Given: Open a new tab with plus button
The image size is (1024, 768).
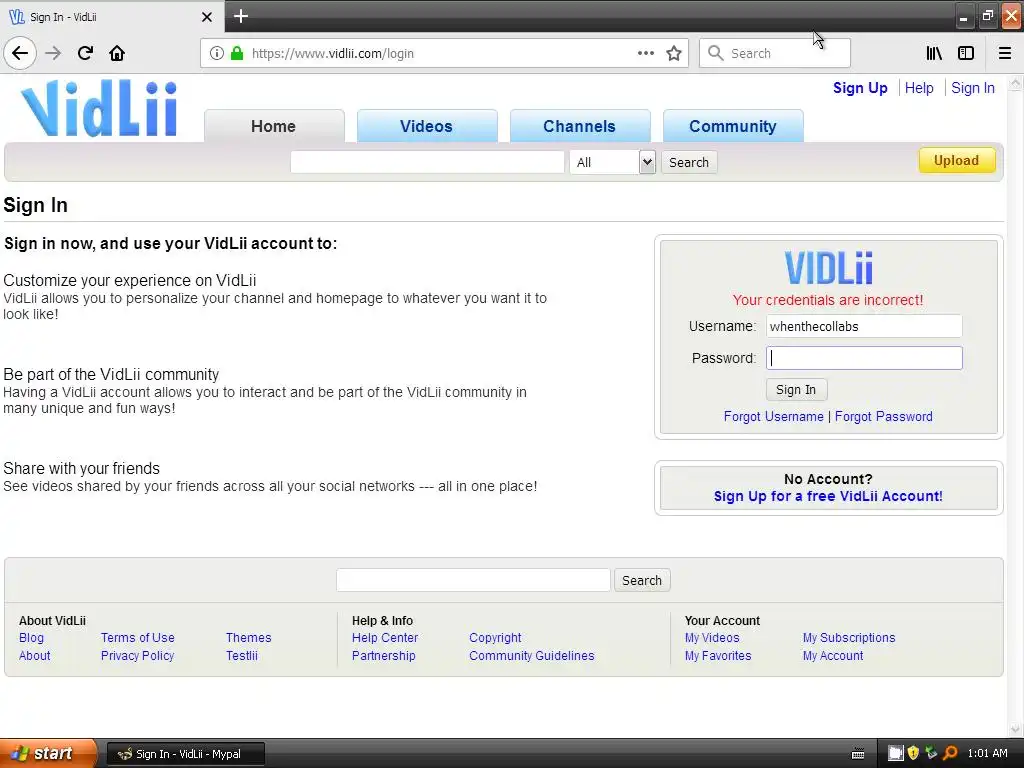Looking at the screenshot, I should coord(240,16).
